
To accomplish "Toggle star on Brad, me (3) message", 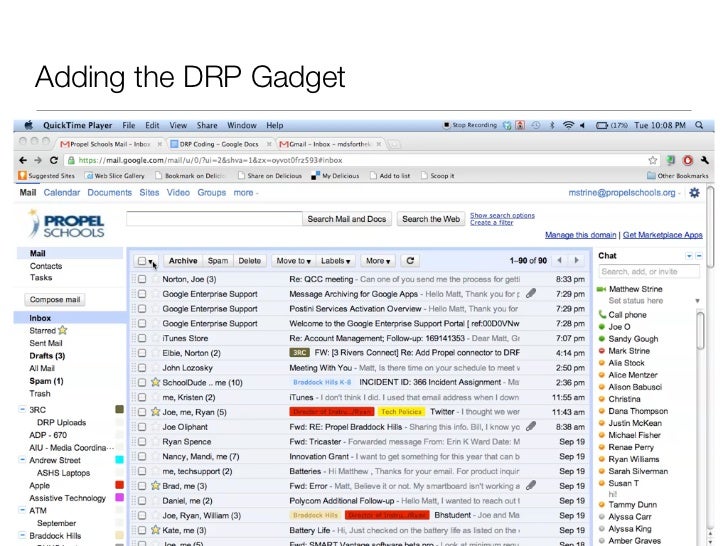I will 156,486.
